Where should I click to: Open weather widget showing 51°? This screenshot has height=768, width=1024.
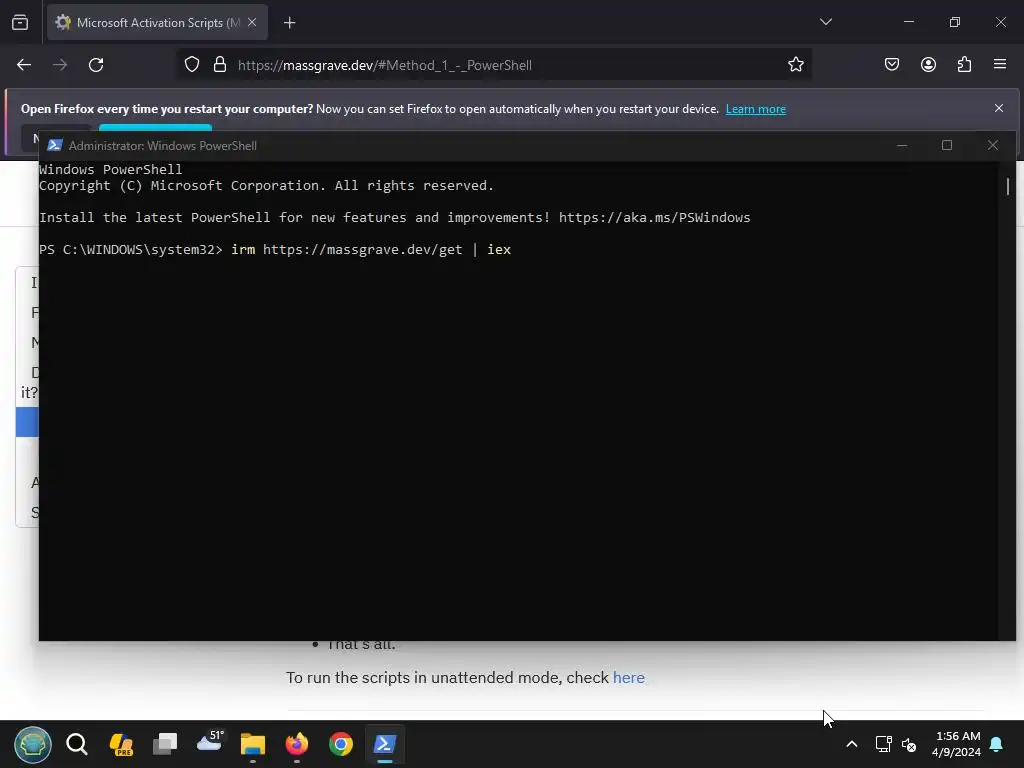[x=210, y=743]
